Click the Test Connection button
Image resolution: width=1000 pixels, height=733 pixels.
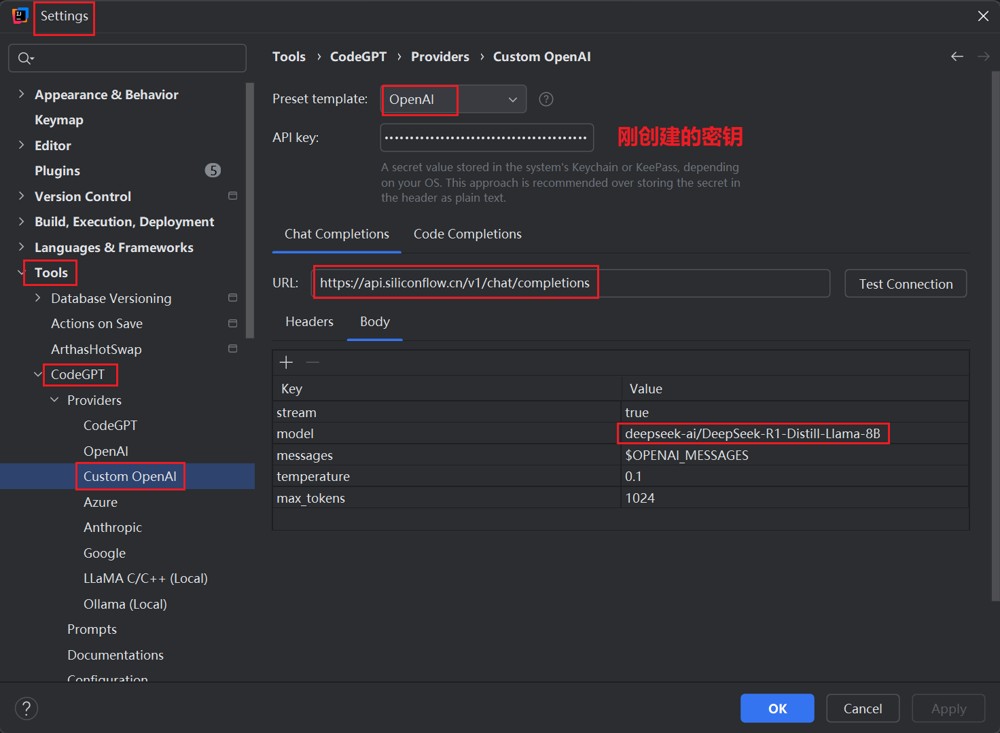(906, 284)
